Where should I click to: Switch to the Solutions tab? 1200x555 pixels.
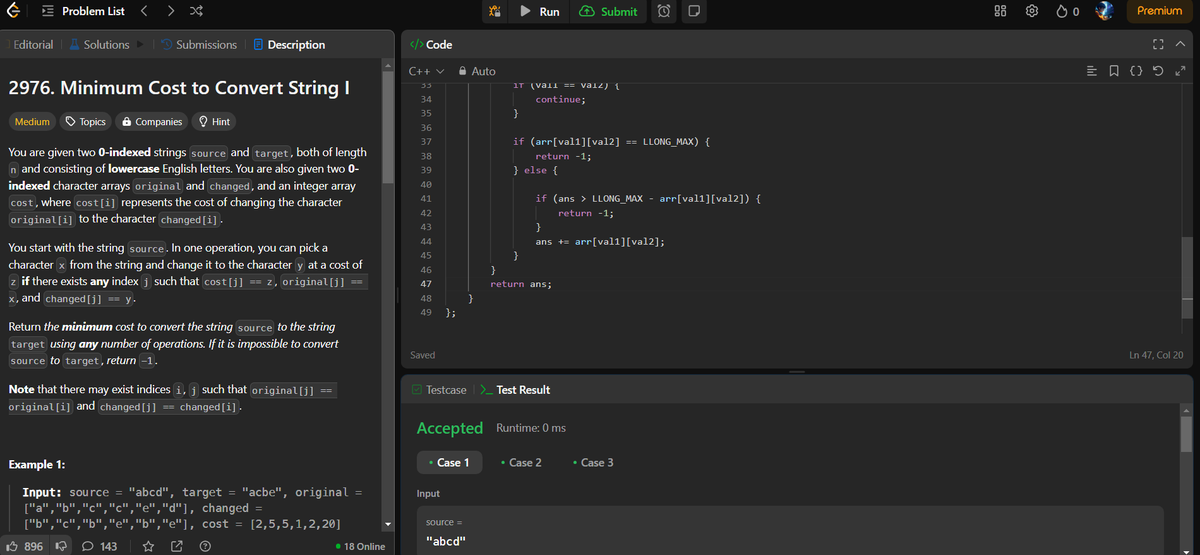tap(99, 45)
